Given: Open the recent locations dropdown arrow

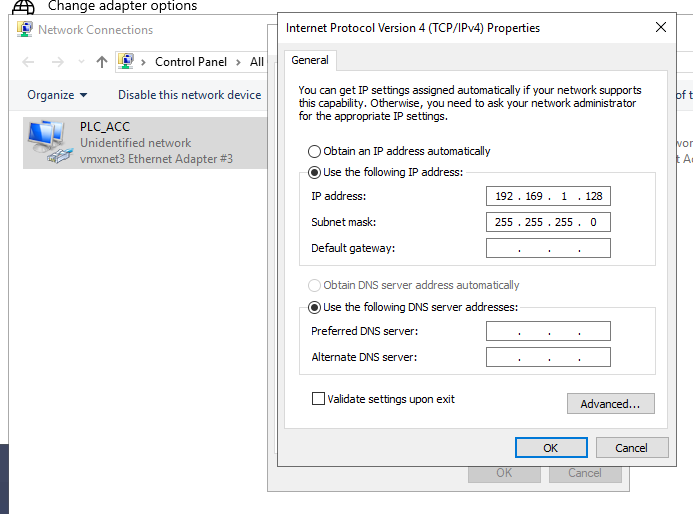Looking at the screenshot, I should 79,62.
